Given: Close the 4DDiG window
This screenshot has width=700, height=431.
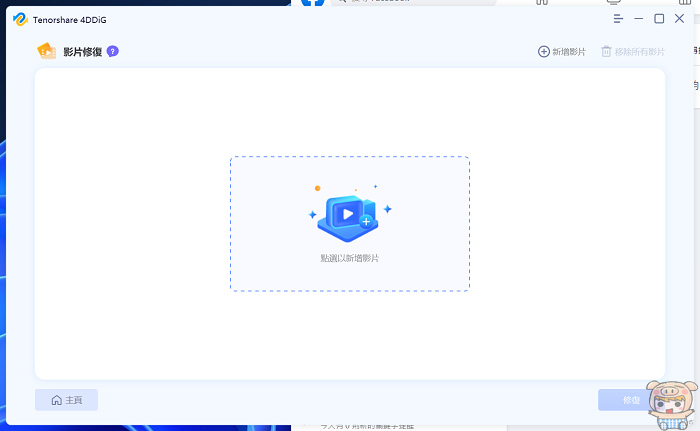Looking at the screenshot, I should click(680, 19).
